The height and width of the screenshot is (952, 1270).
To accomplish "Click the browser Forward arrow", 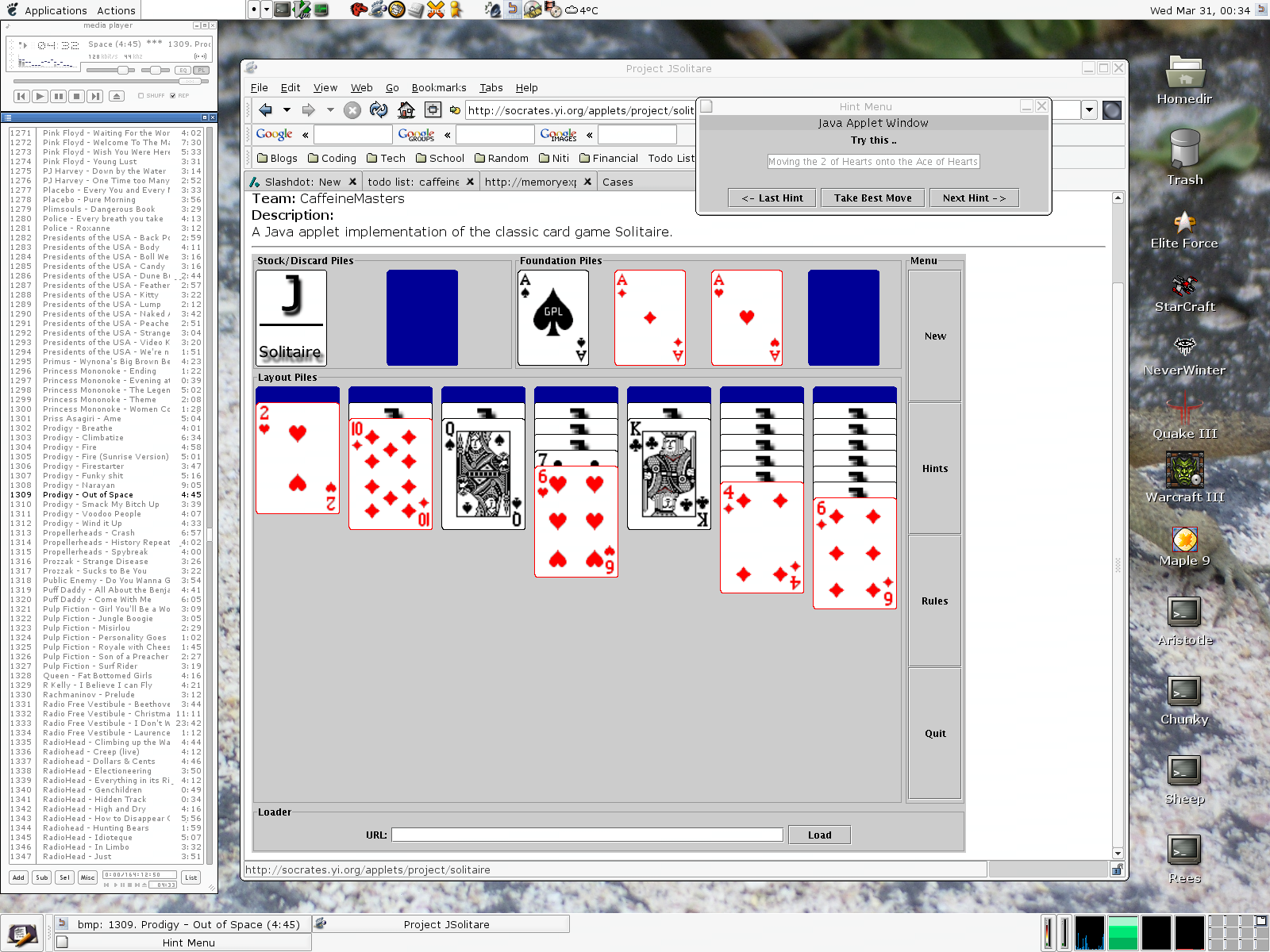I will pos(308,110).
